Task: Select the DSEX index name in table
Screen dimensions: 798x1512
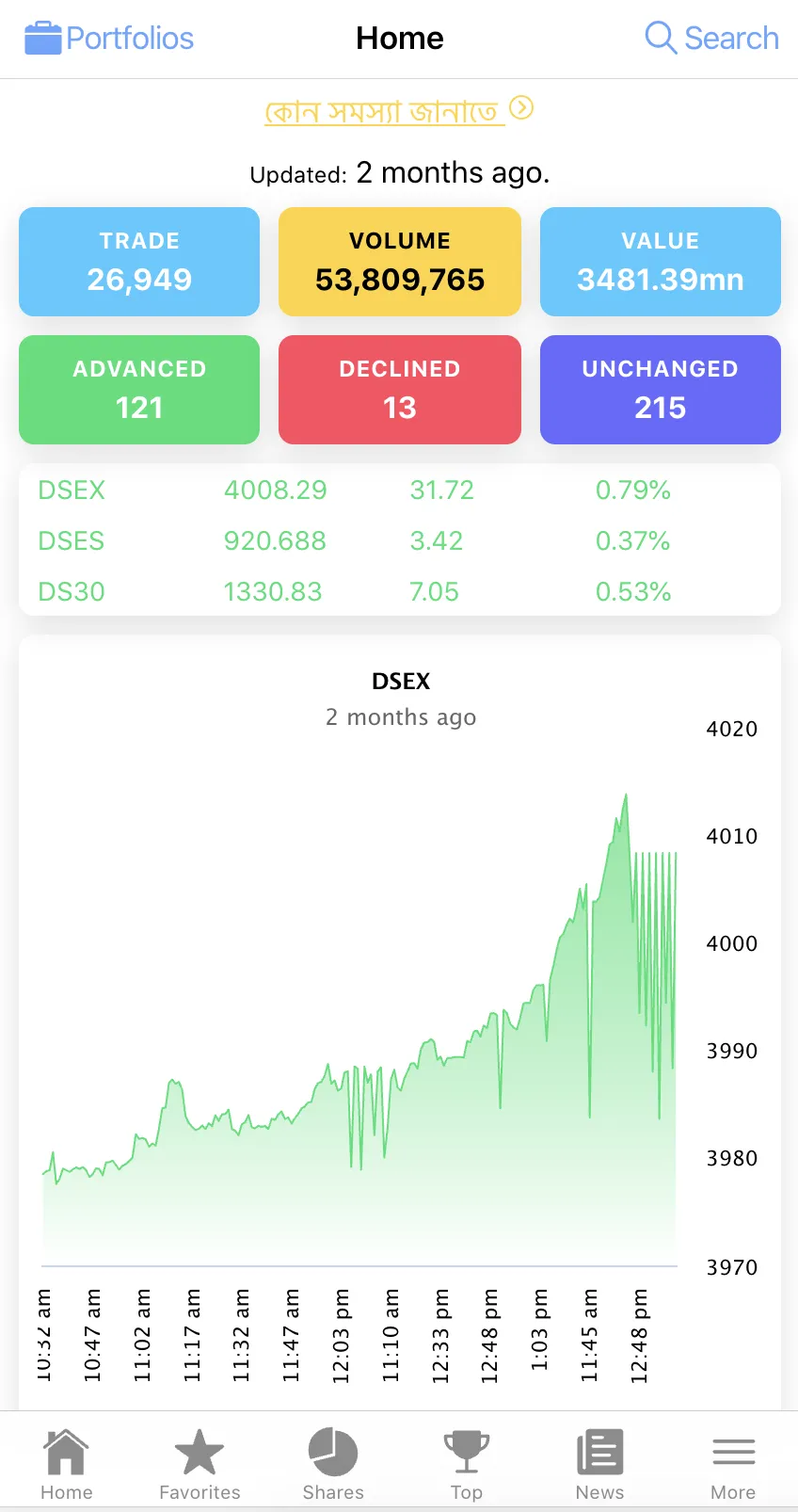Action: (x=72, y=491)
